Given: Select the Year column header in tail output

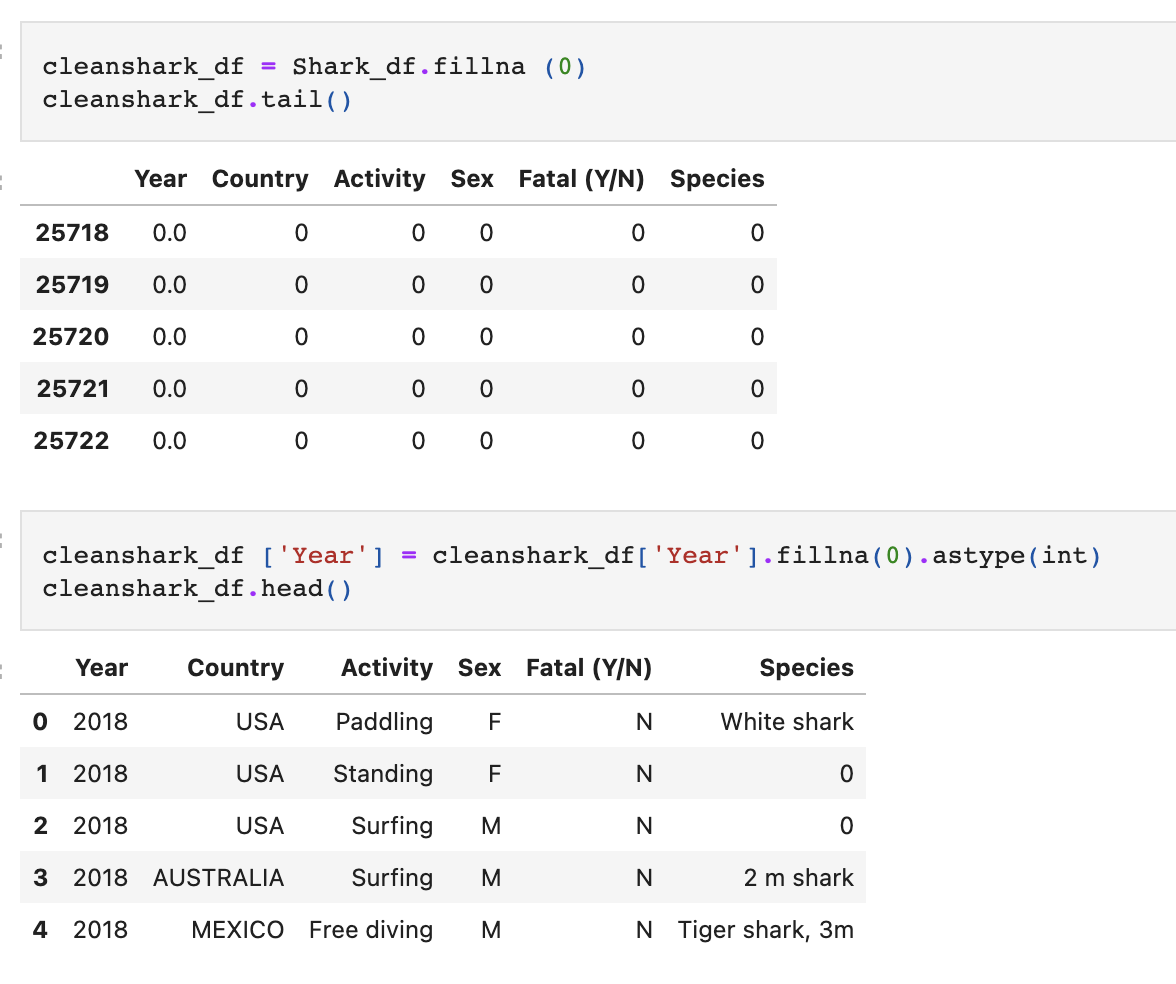Looking at the screenshot, I should (x=160, y=178).
